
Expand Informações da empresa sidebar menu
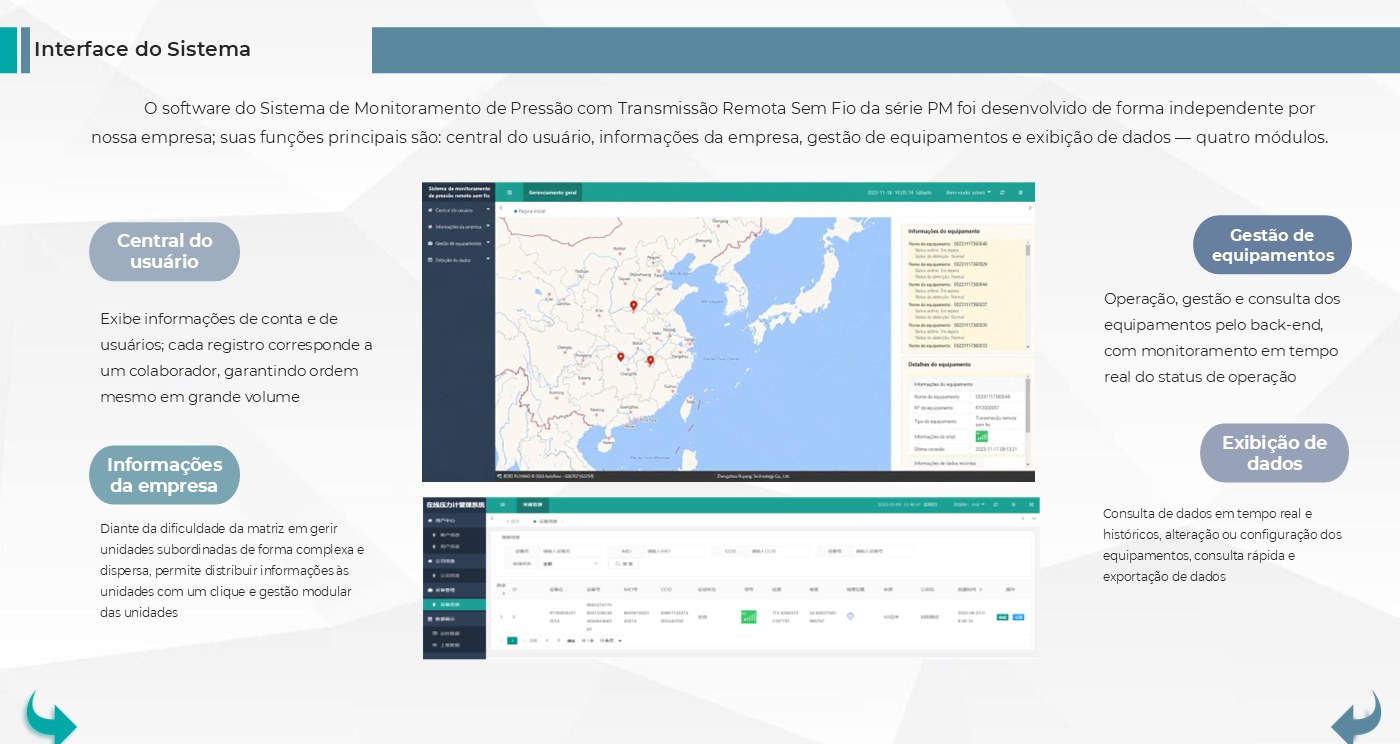(x=457, y=226)
